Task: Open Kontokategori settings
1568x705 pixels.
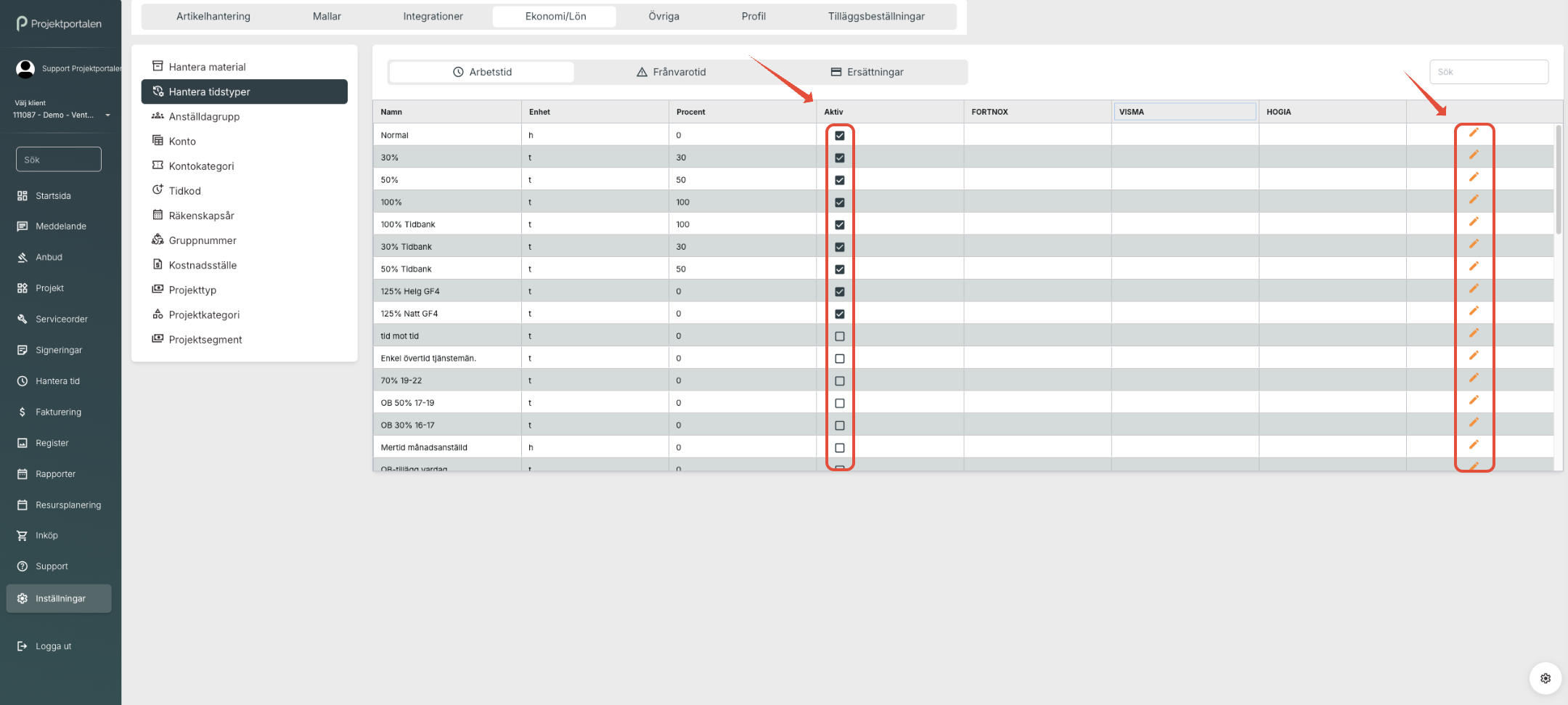Action: coord(244,166)
